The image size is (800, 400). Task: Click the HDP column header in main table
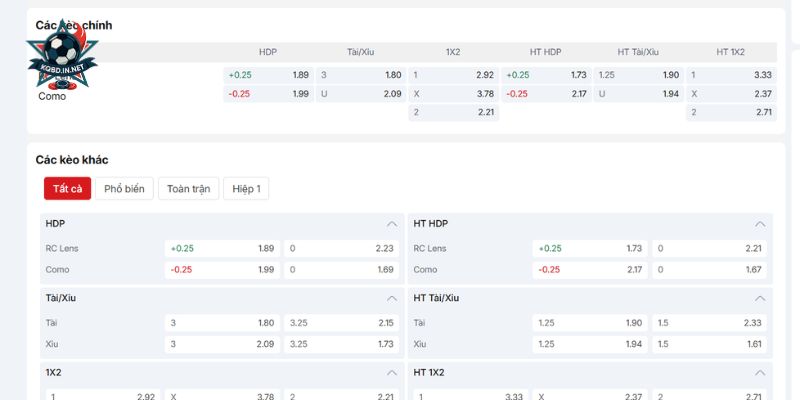point(268,52)
